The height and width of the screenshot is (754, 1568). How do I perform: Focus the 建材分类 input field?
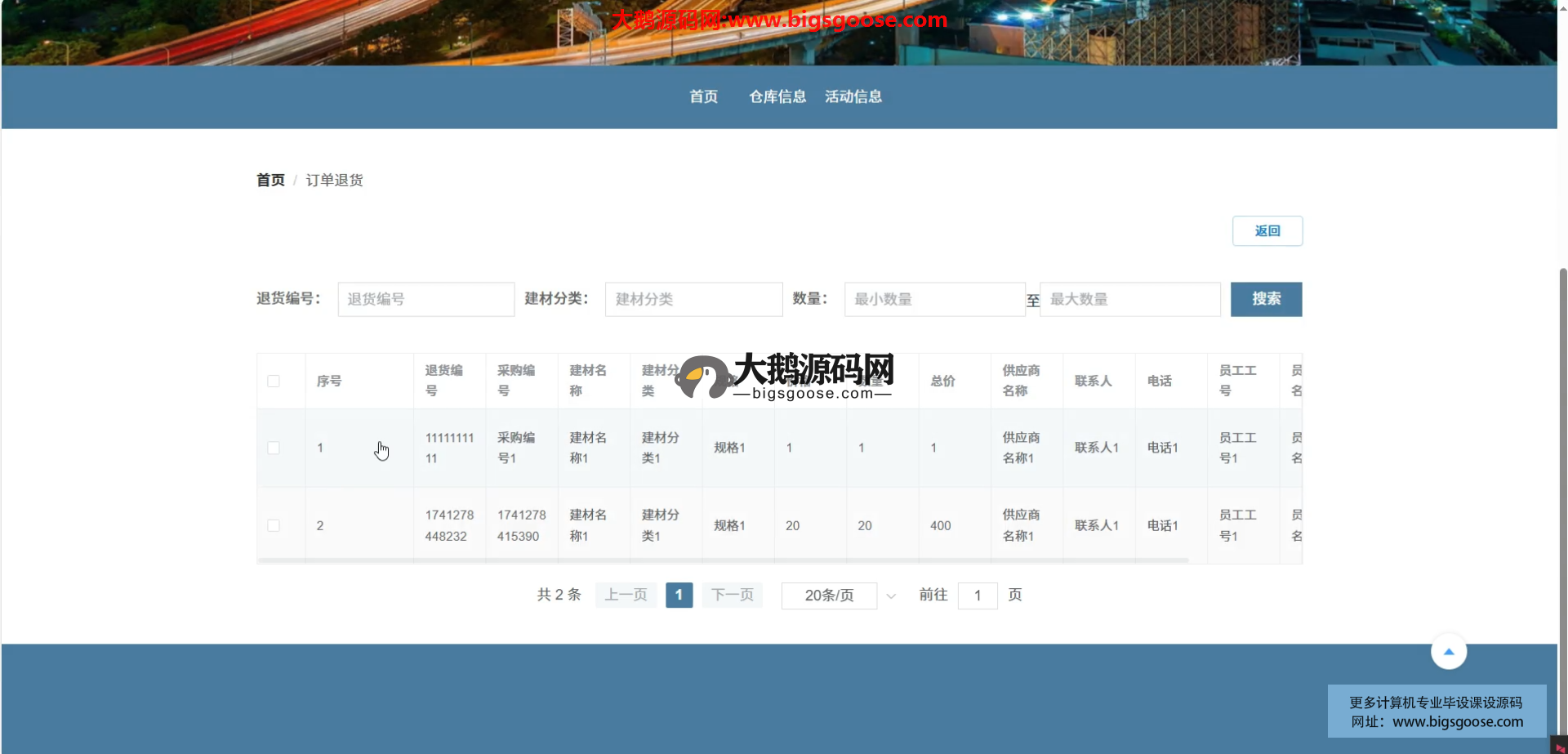(x=693, y=300)
